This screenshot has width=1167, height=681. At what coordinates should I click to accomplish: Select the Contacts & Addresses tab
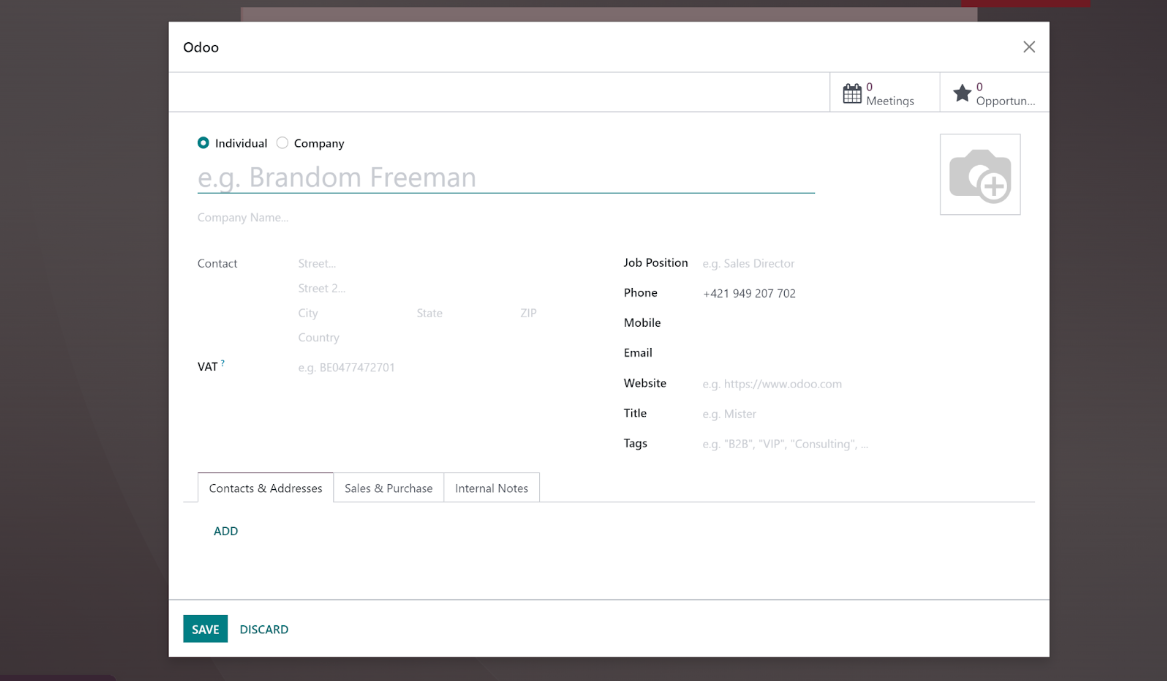[265, 488]
